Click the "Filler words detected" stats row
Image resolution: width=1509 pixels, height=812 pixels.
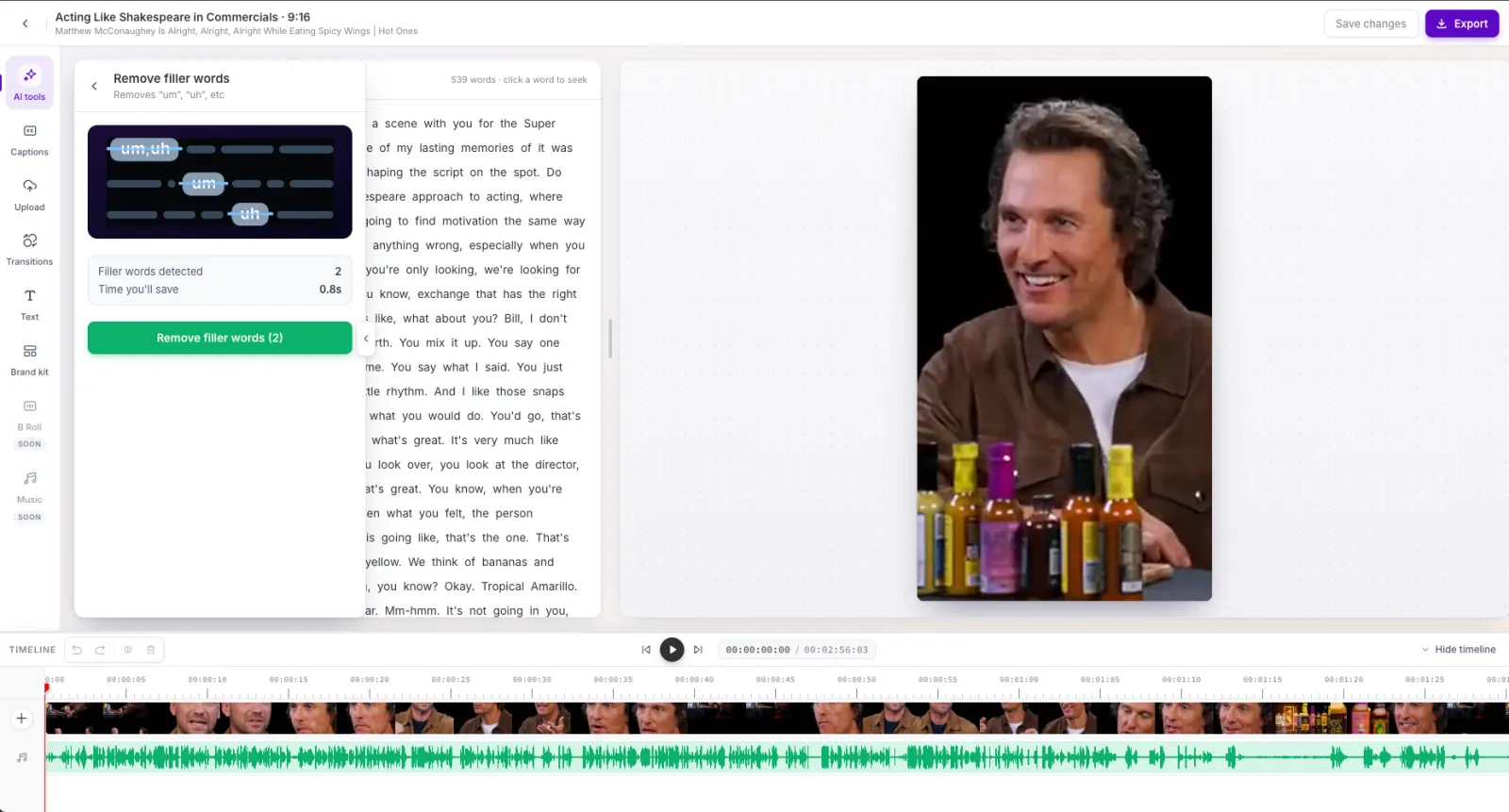click(x=220, y=272)
